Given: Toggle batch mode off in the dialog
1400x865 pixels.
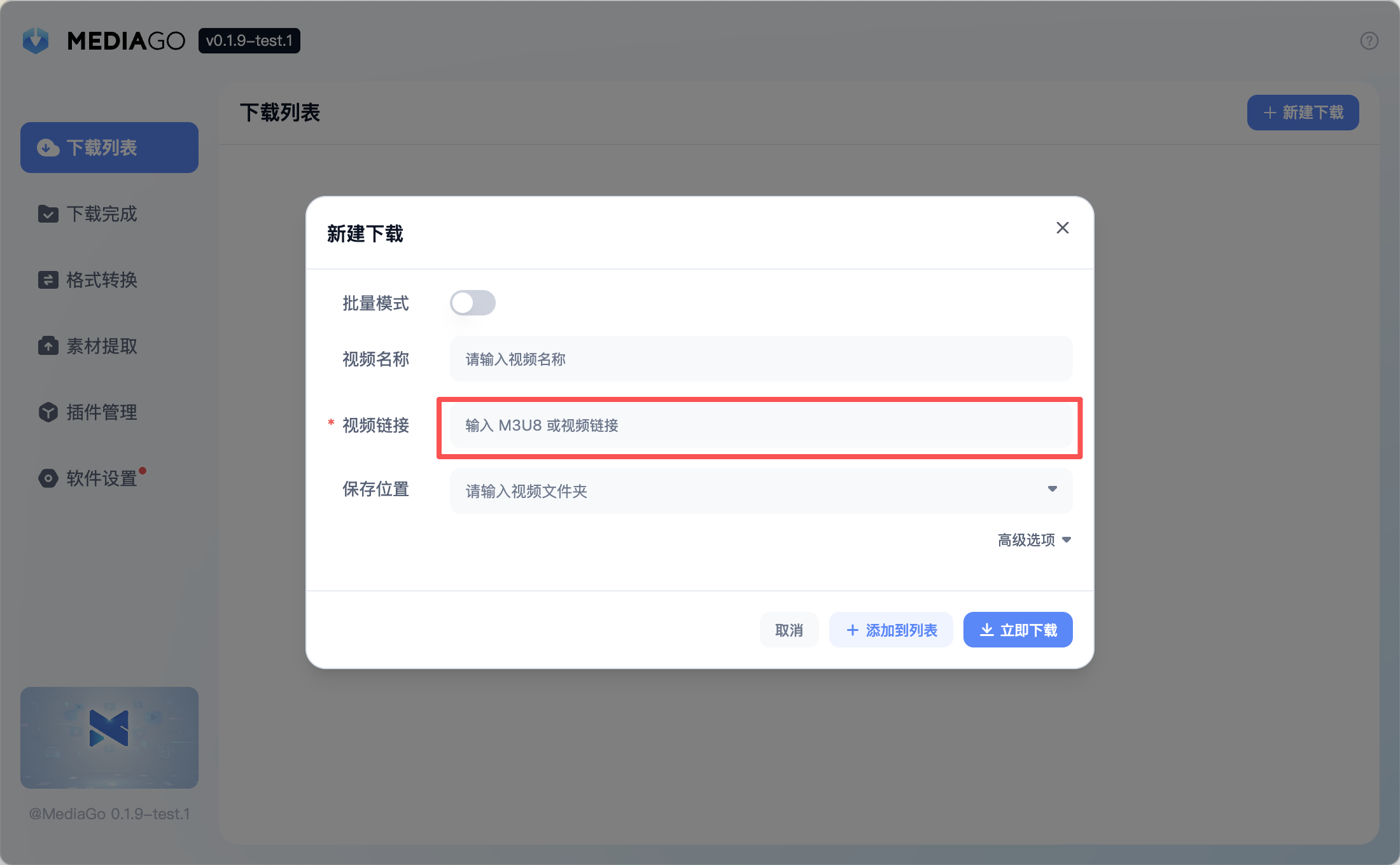Looking at the screenshot, I should [x=472, y=303].
